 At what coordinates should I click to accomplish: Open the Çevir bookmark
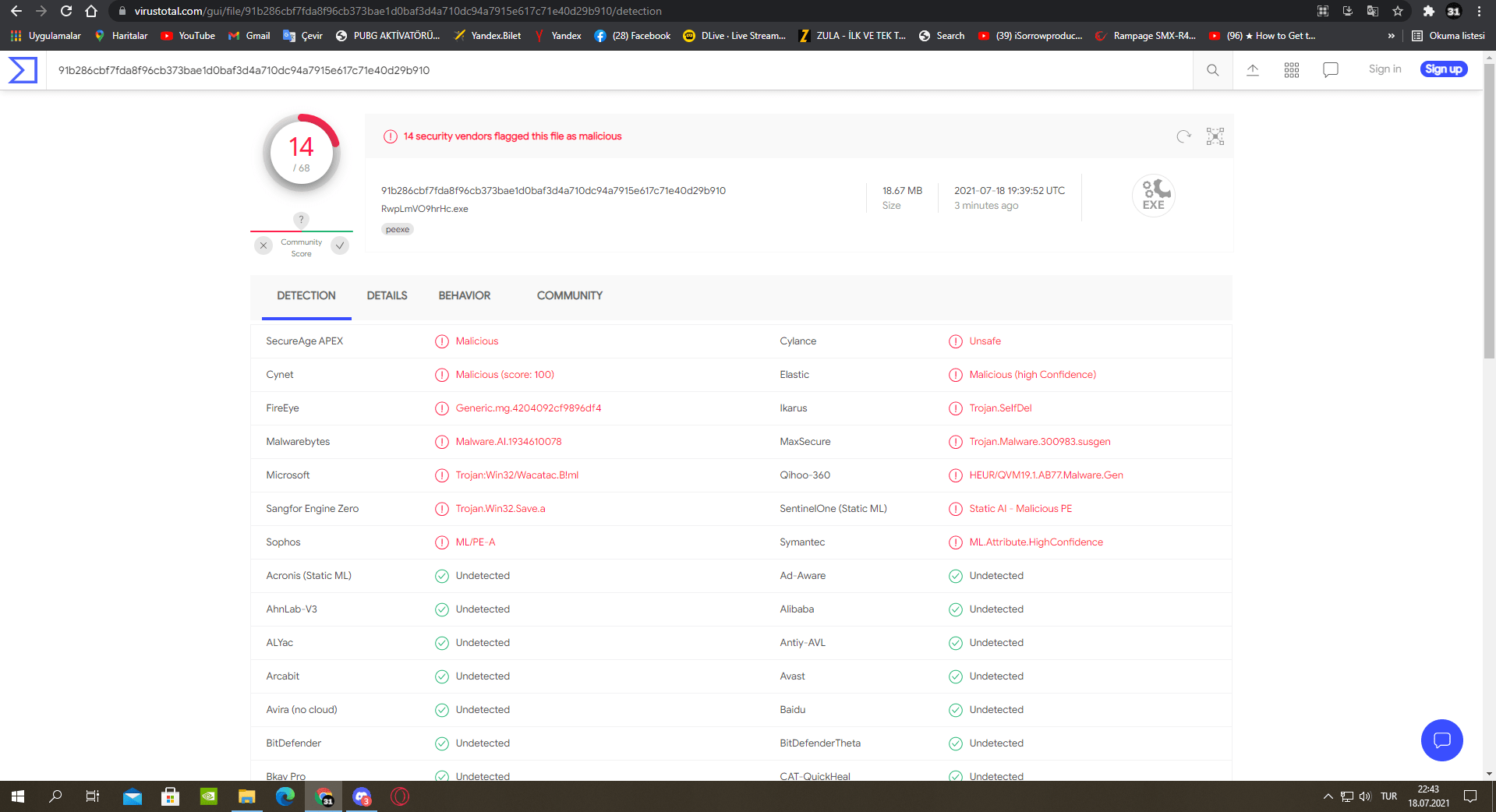coord(302,36)
